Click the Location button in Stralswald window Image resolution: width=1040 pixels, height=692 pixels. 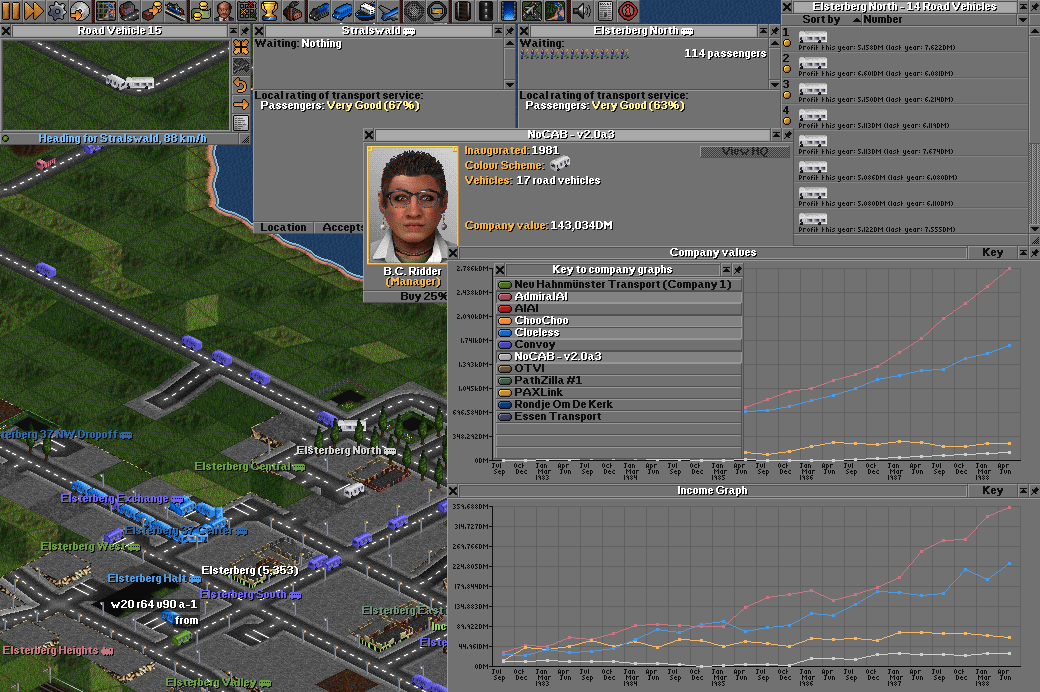click(283, 228)
